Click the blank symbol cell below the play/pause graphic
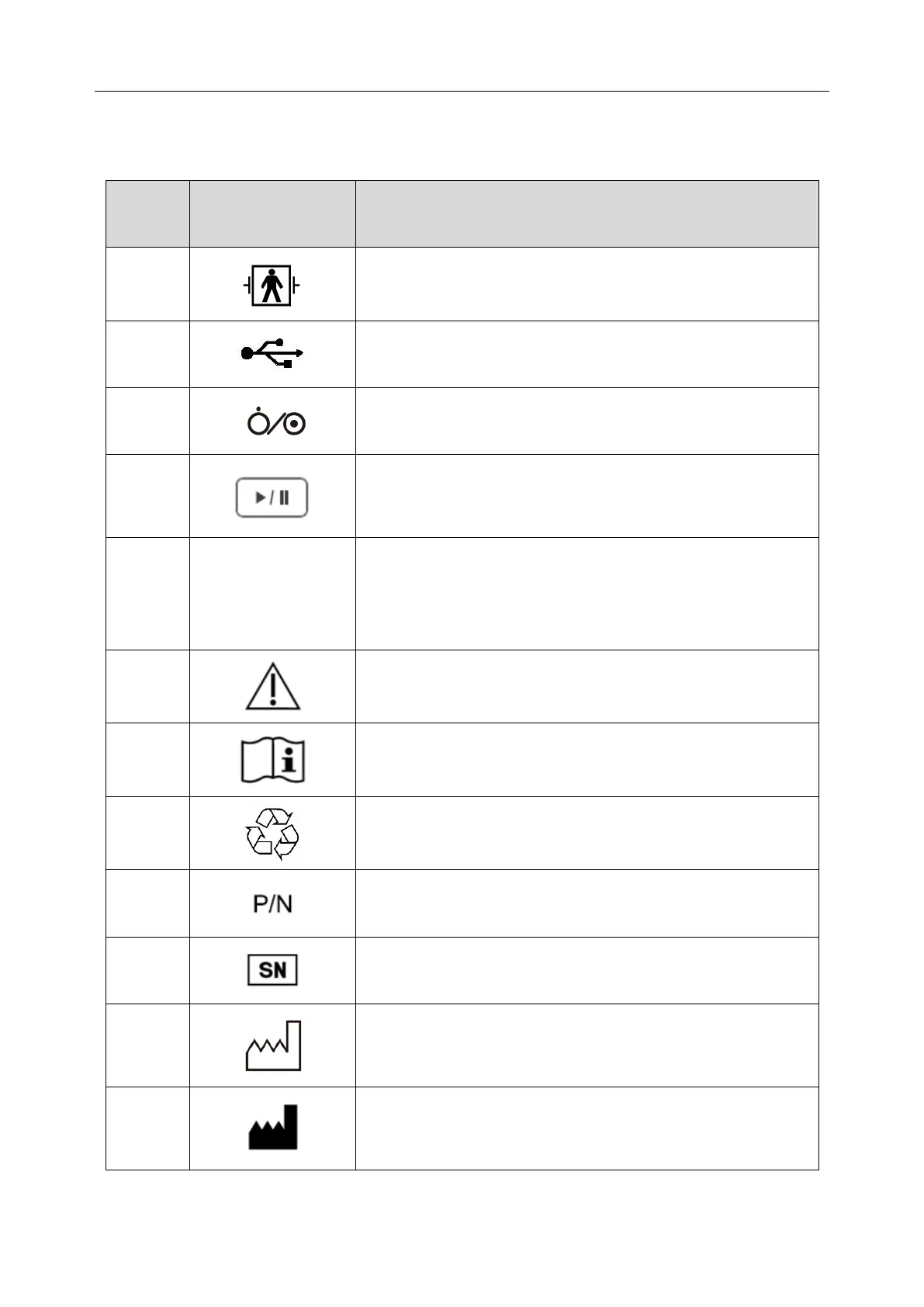The image size is (924, 1307). click(x=272, y=594)
